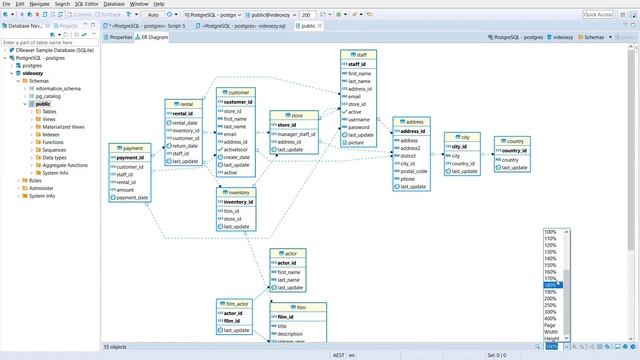The image size is (640, 360).
Task: Select the videoezy.sql editor tab
Action: (241, 26)
